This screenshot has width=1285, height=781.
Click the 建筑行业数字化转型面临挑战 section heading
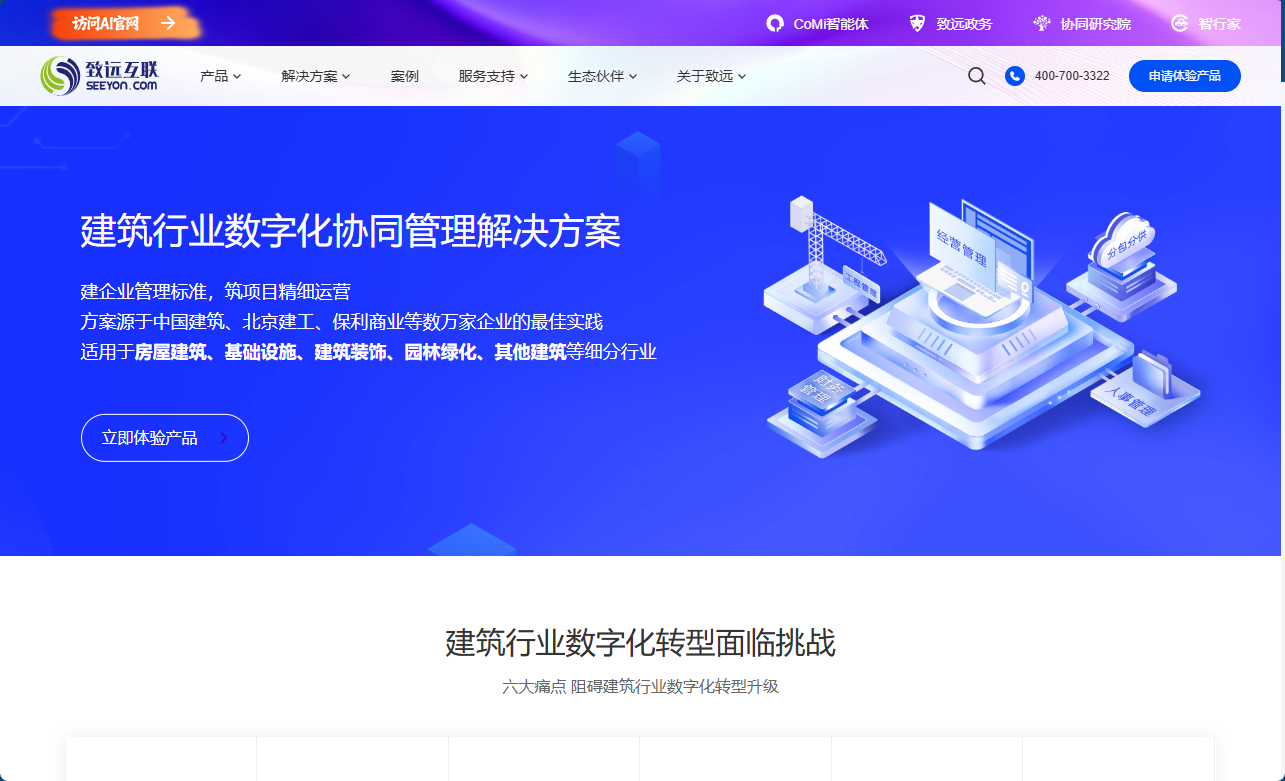coord(640,643)
